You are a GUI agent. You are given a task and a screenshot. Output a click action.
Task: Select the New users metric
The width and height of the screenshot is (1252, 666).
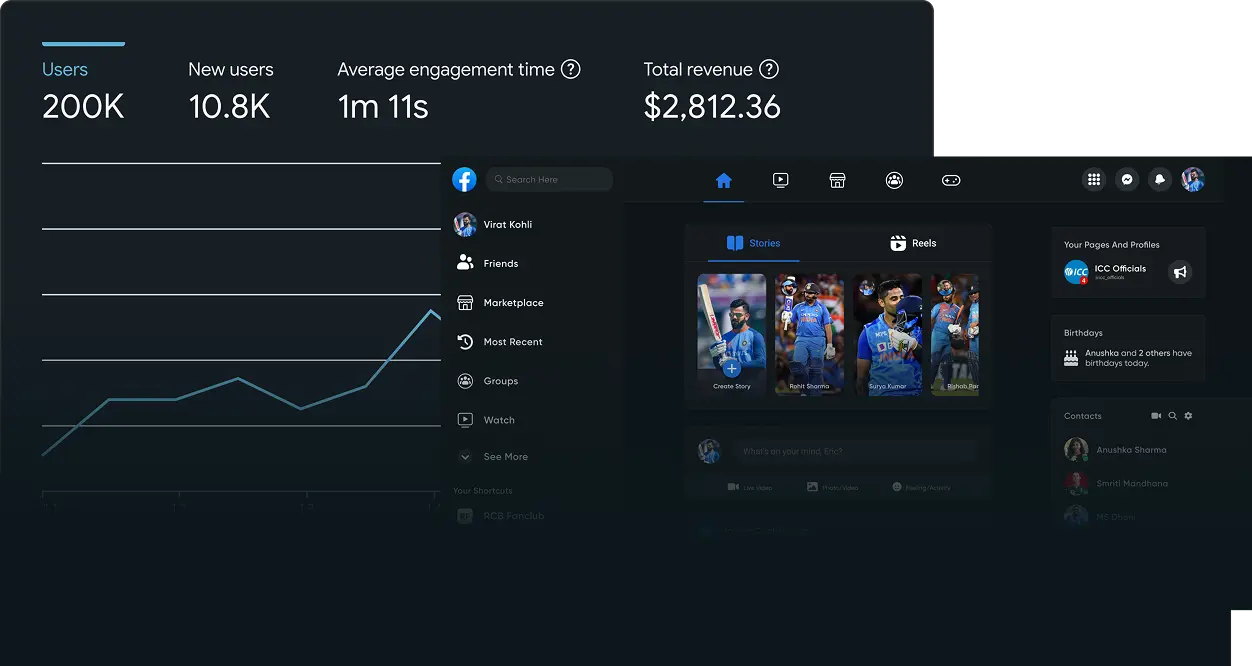[x=231, y=69]
